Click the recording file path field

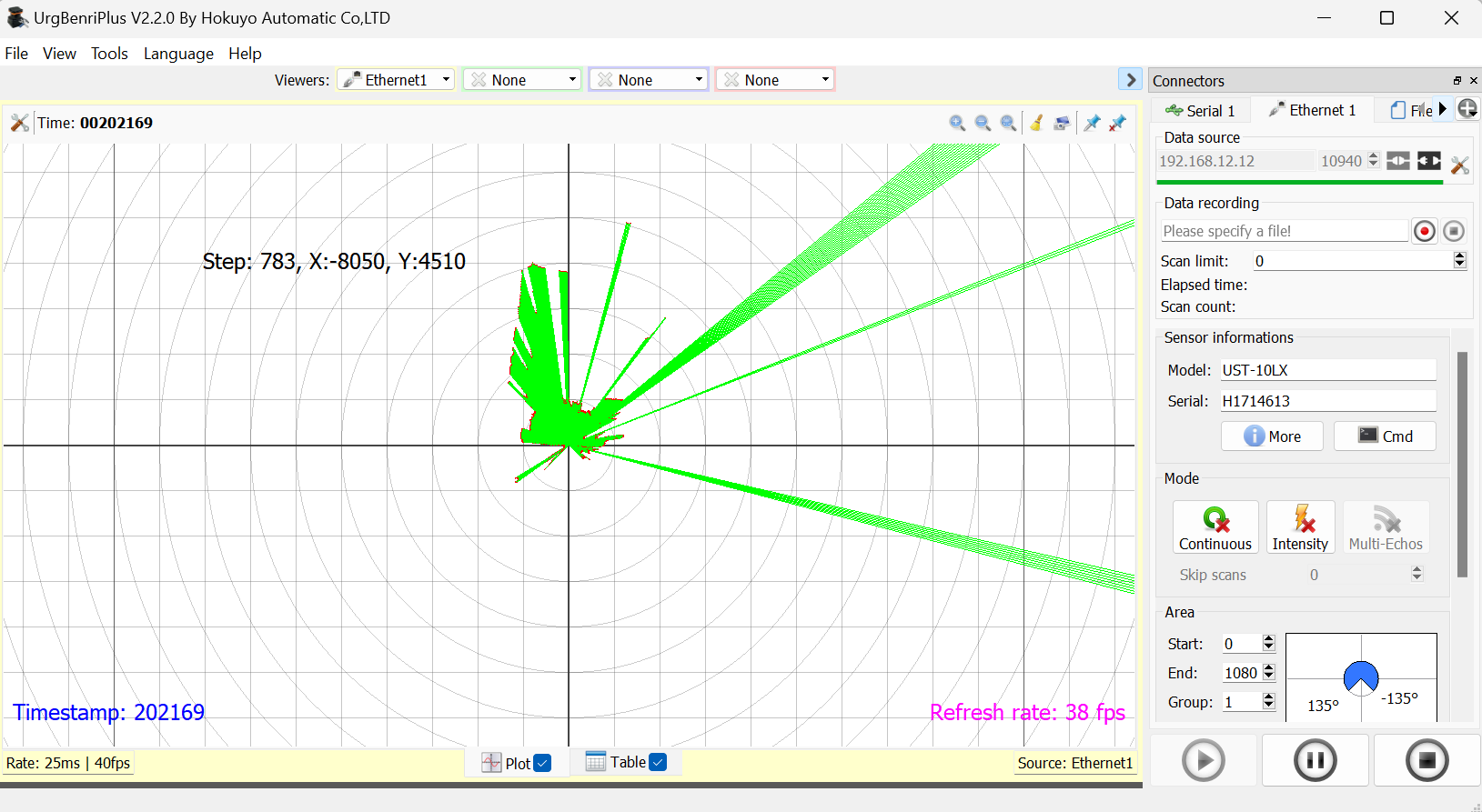1285,231
